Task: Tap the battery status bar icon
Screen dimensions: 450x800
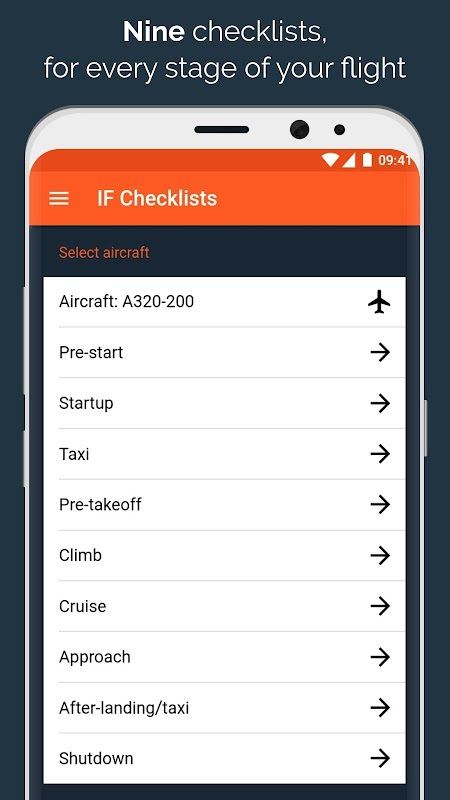Action: coord(367,160)
